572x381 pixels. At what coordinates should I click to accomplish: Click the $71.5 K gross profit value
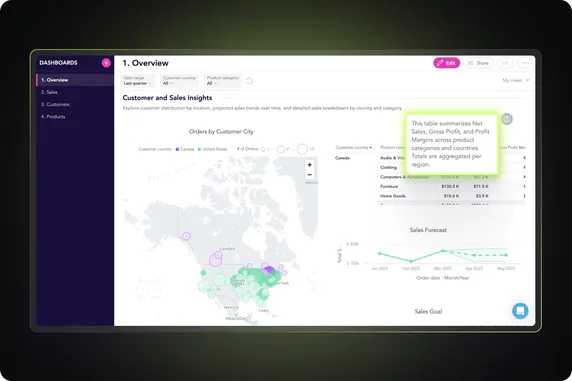click(481, 186)
